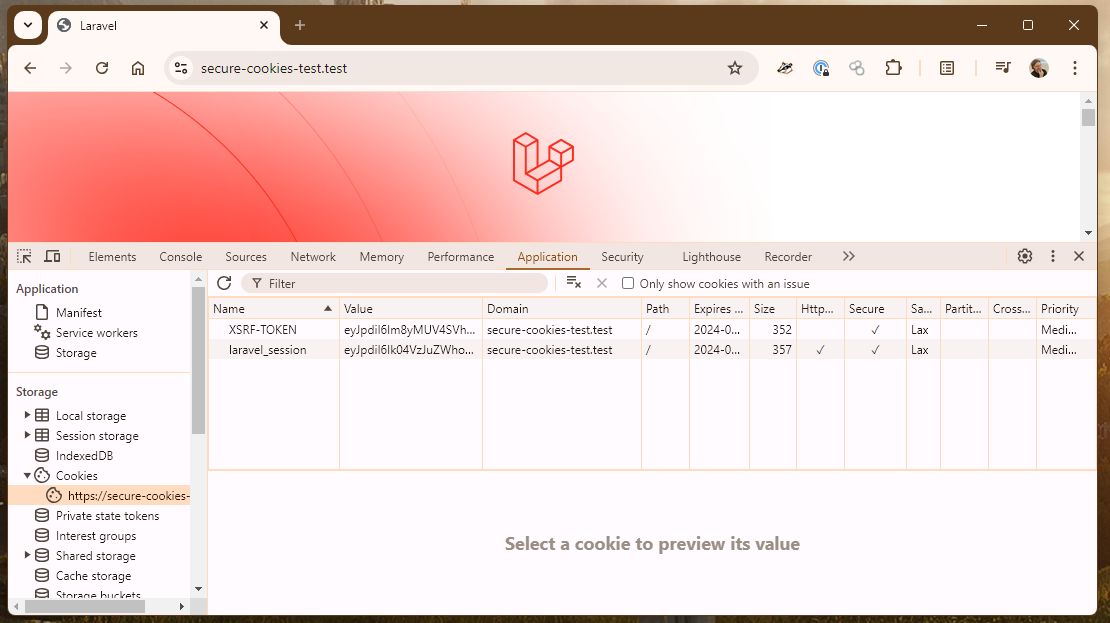Expand the Local storage tree node
The height and width of the screenshot is (623, 1110).
27,415
